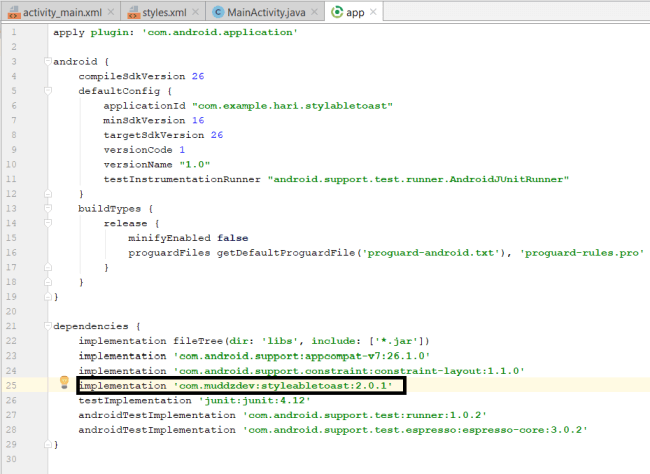Click the dependencies keyword on line 21
This screenshot has height=474, width=650.
(91, 326)
